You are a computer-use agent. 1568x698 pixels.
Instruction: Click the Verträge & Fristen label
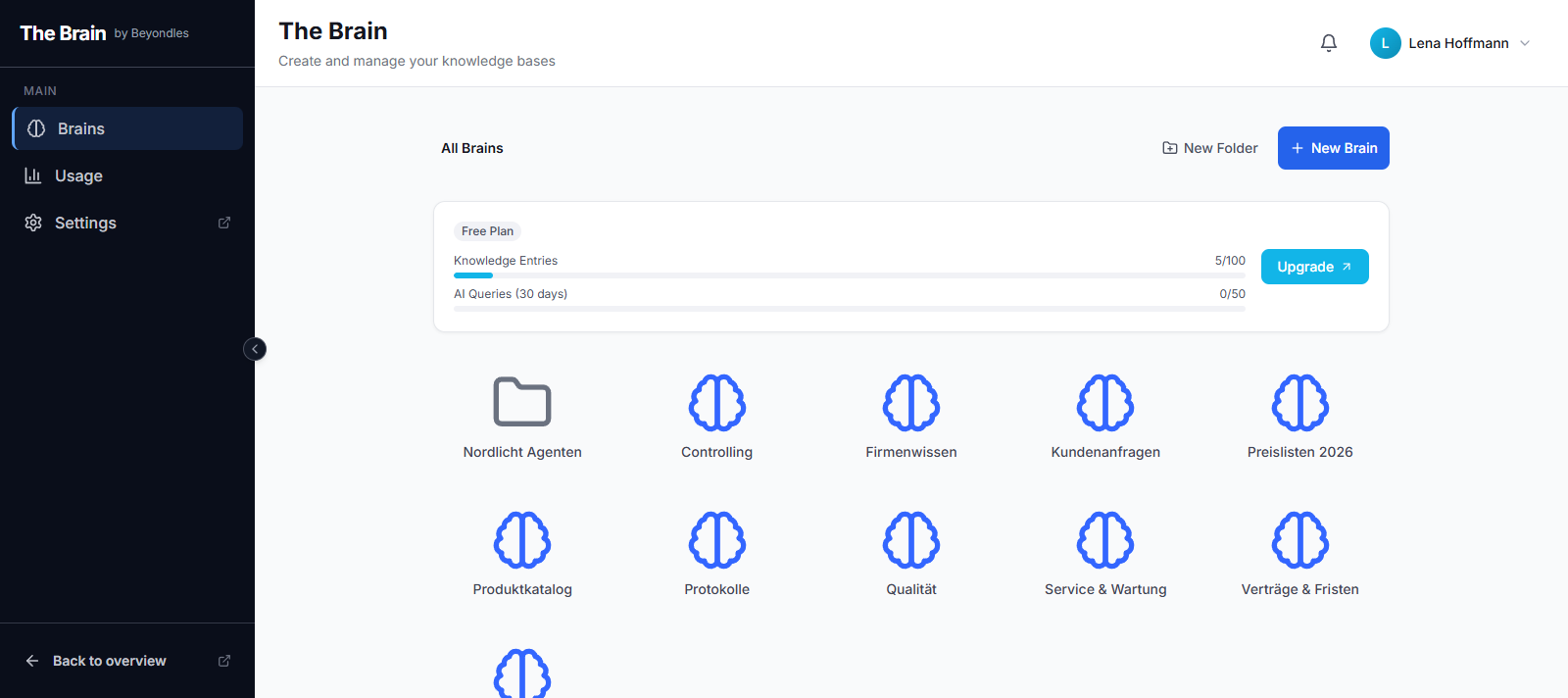click(x=1300, y=589)
